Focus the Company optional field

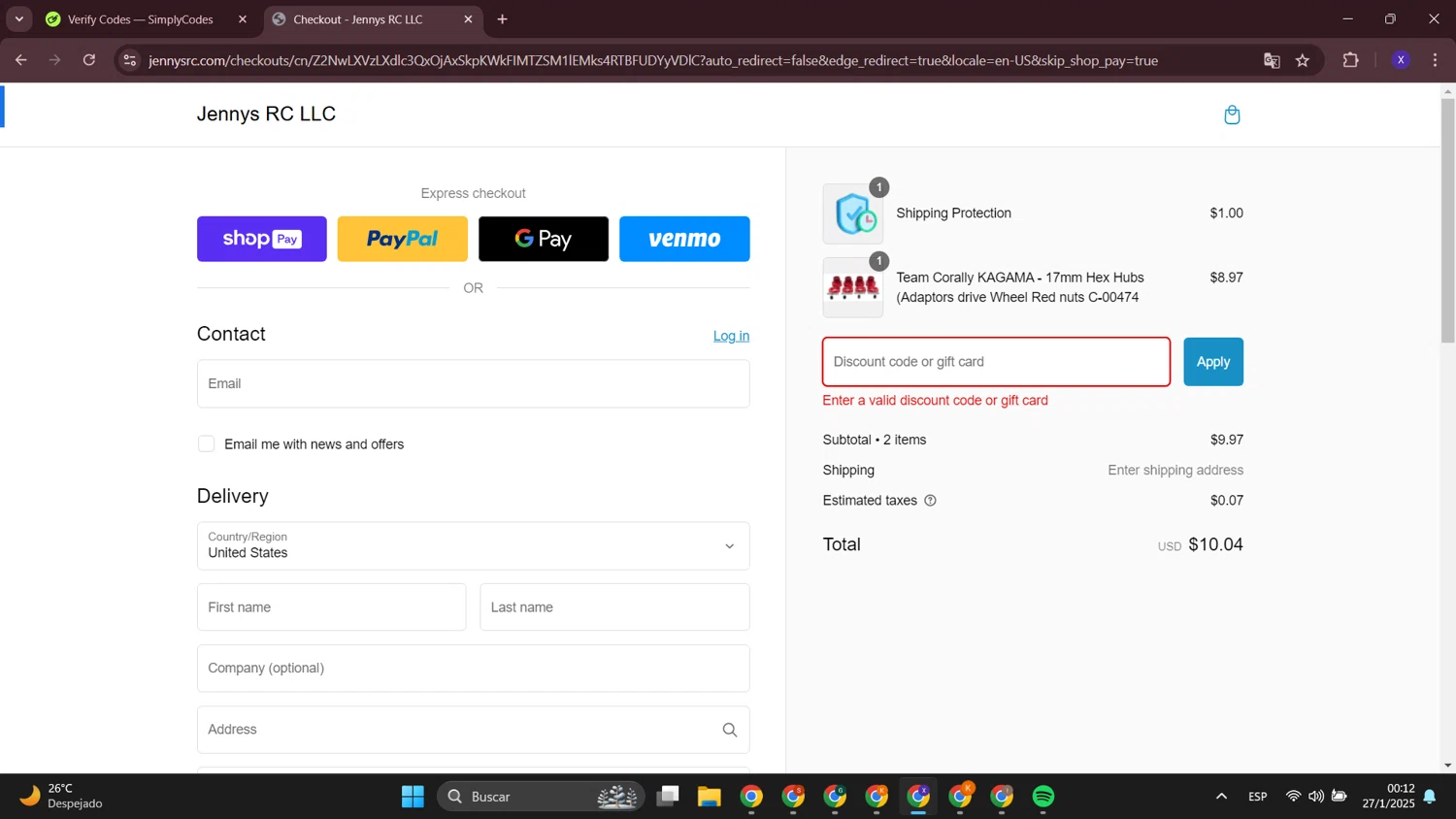pyautogui.click(x=473, y=669)
